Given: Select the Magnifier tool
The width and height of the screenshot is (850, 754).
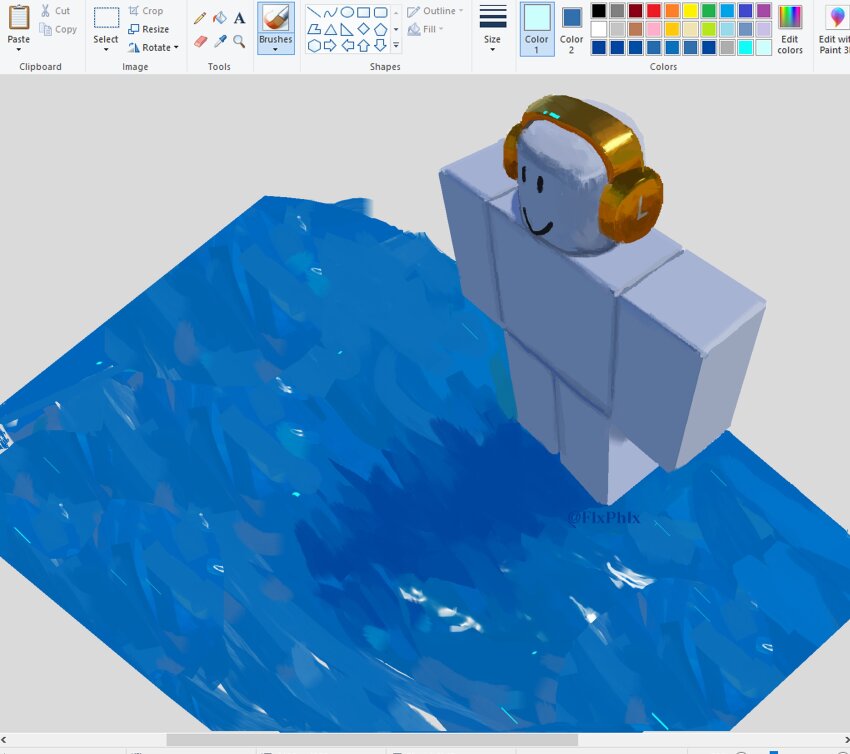Looking at the screenshot, I should (x=239, y=41).
